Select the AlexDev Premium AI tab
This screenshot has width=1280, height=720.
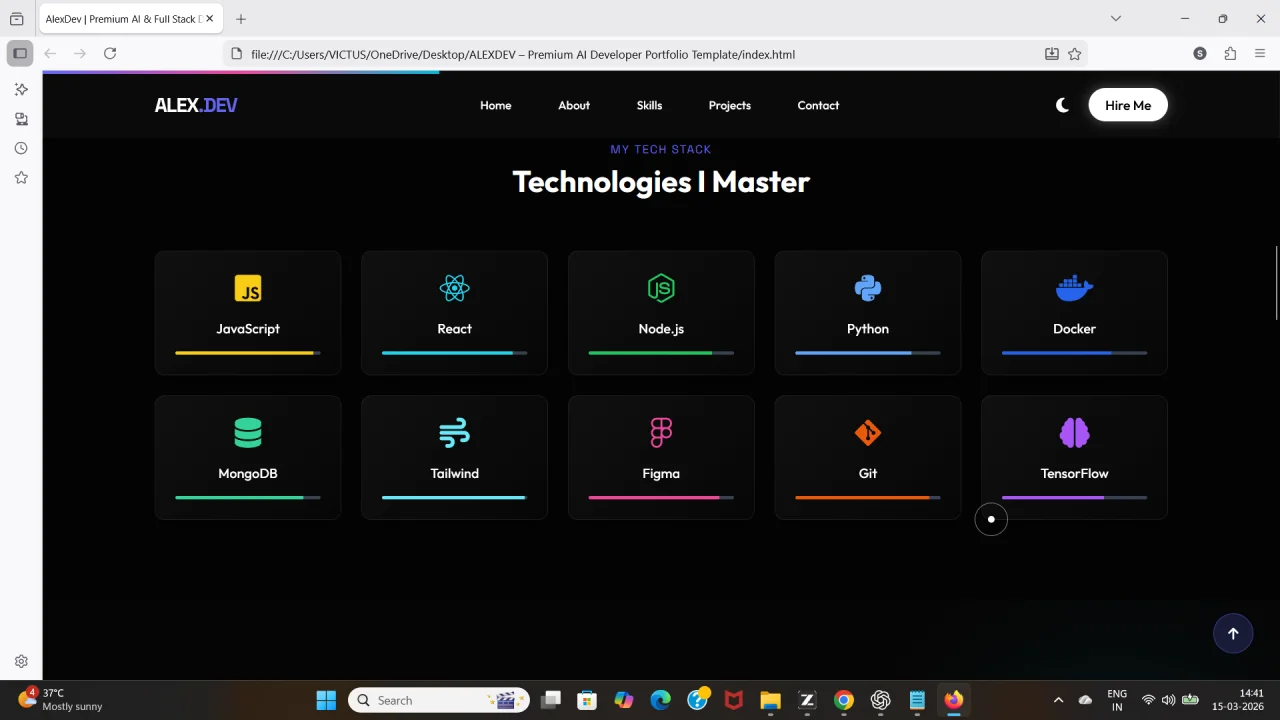(x=130, y=19)
